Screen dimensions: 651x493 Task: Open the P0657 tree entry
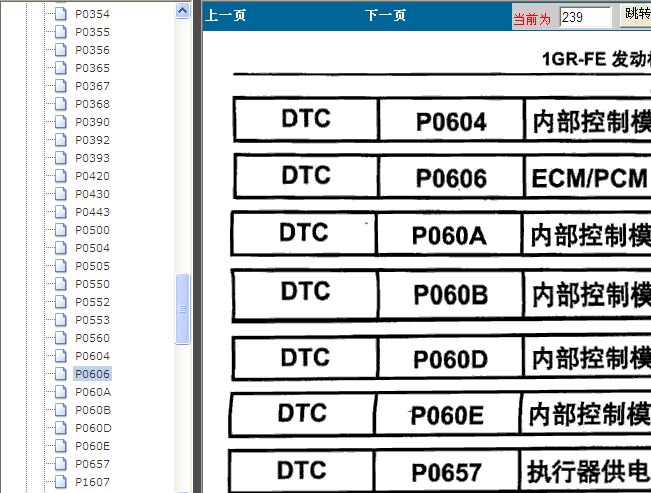92,464
